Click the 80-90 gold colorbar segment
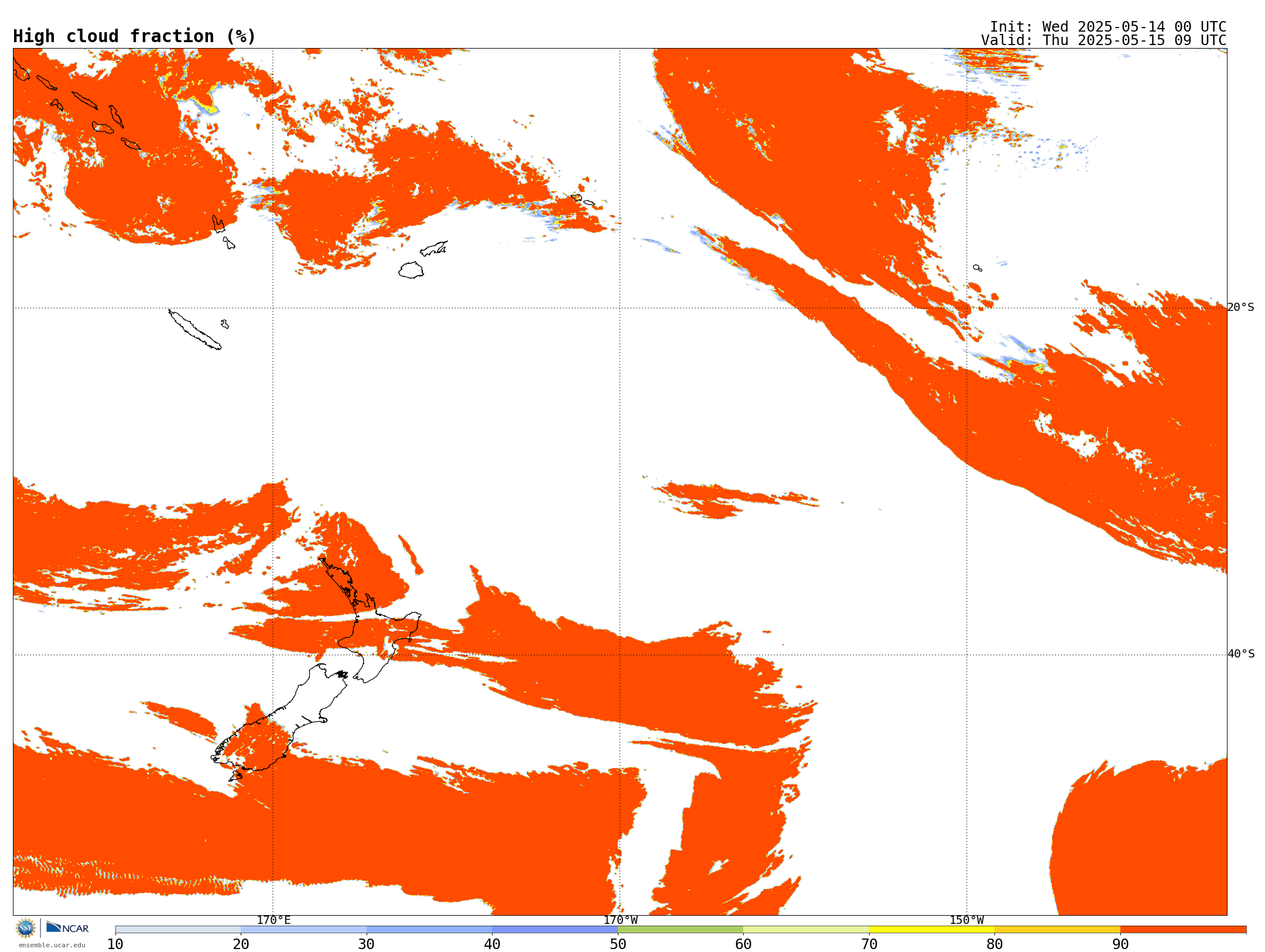 1057,930
